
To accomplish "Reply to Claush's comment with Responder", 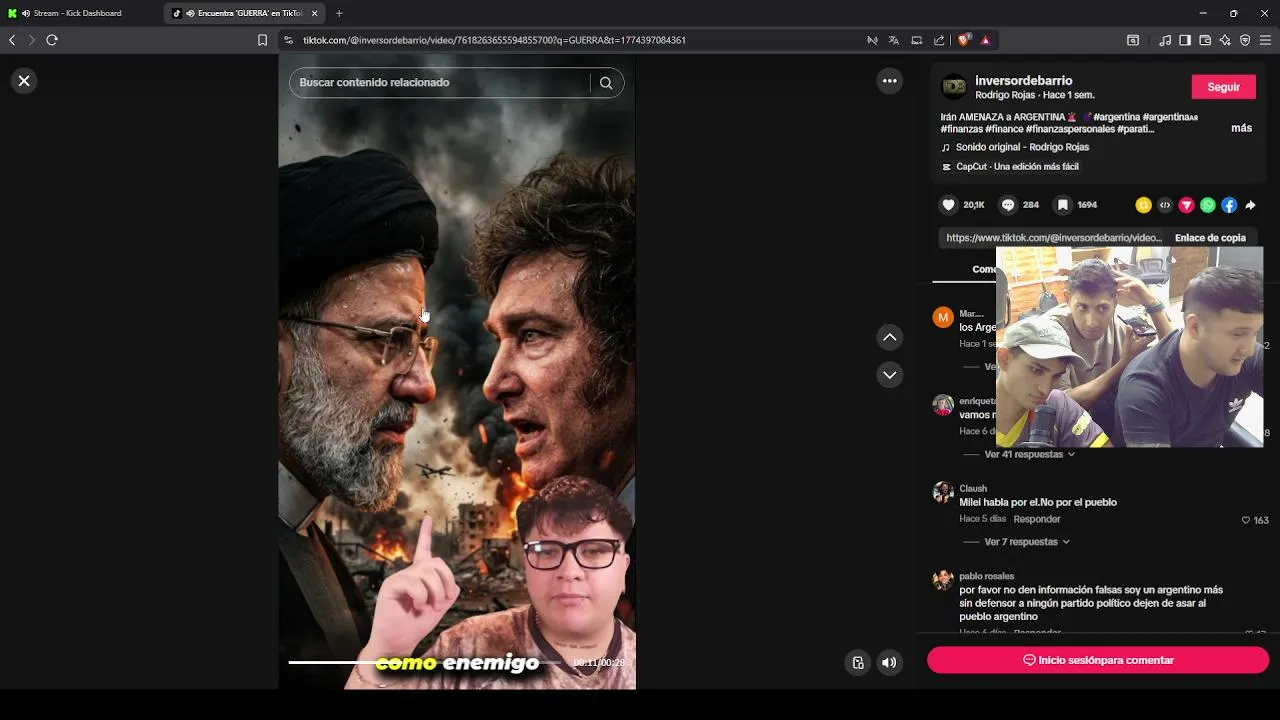I will 1037,519.
